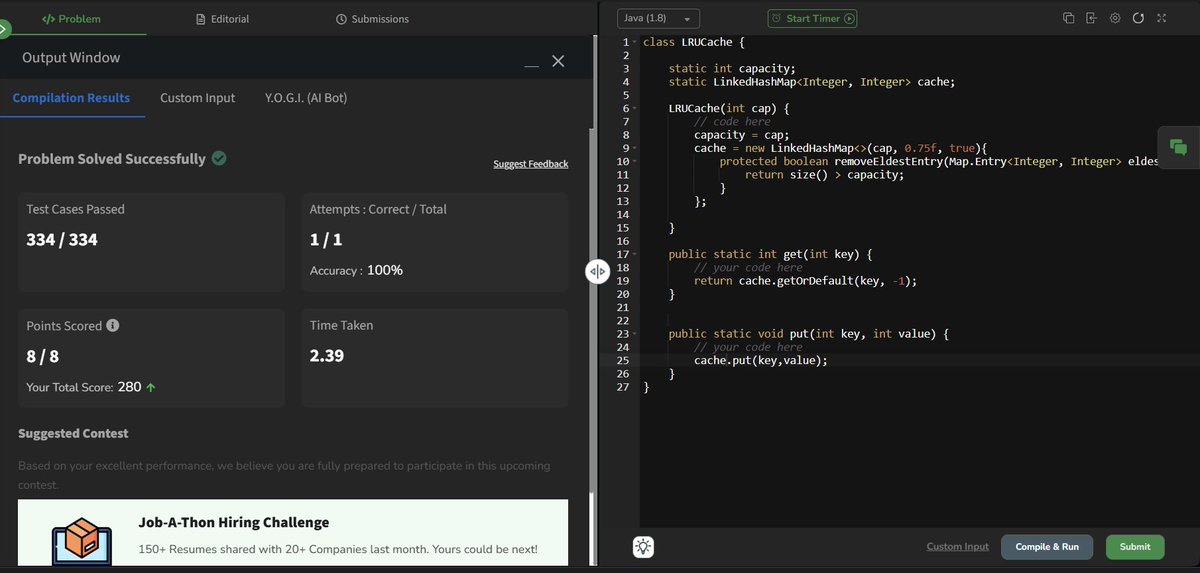
Task: Click line number 19 in the gutter
Action: 624,280
